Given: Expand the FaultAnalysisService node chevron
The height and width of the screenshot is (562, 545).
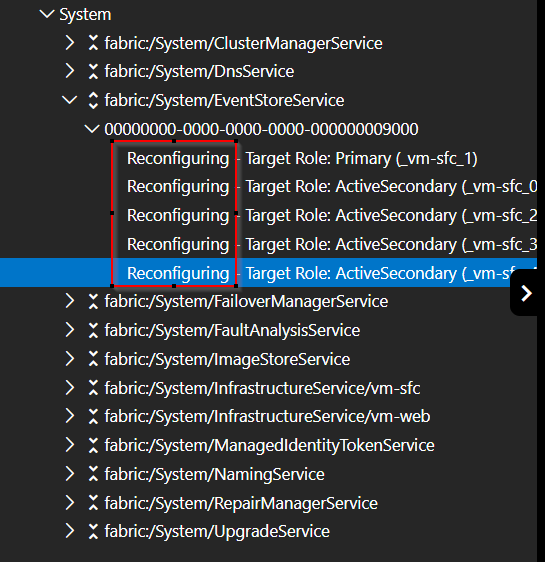Looking at the screenshot, I should point(70,330).
